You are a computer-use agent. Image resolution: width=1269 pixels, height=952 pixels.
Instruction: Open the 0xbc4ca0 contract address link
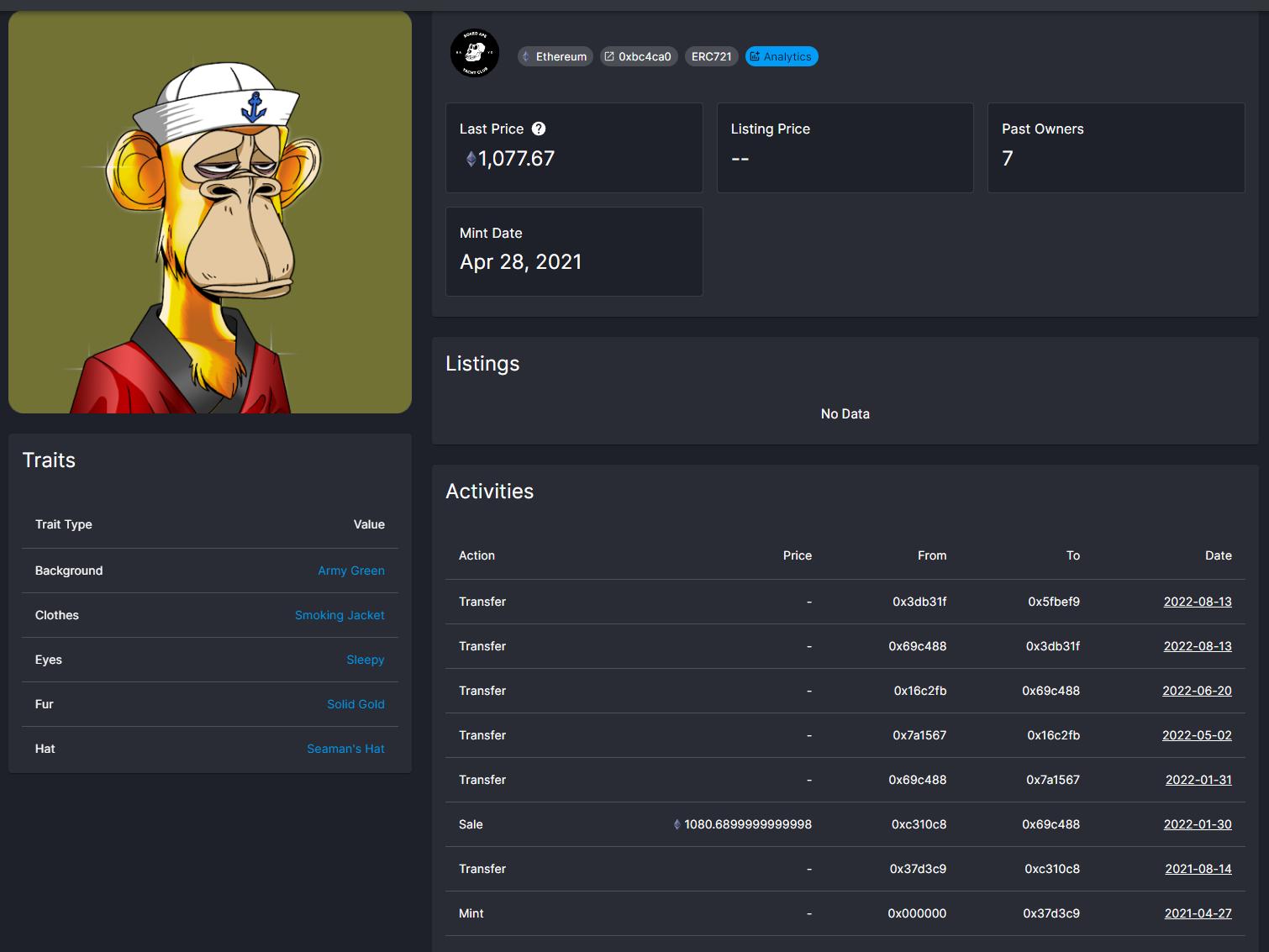coord(638,56)
